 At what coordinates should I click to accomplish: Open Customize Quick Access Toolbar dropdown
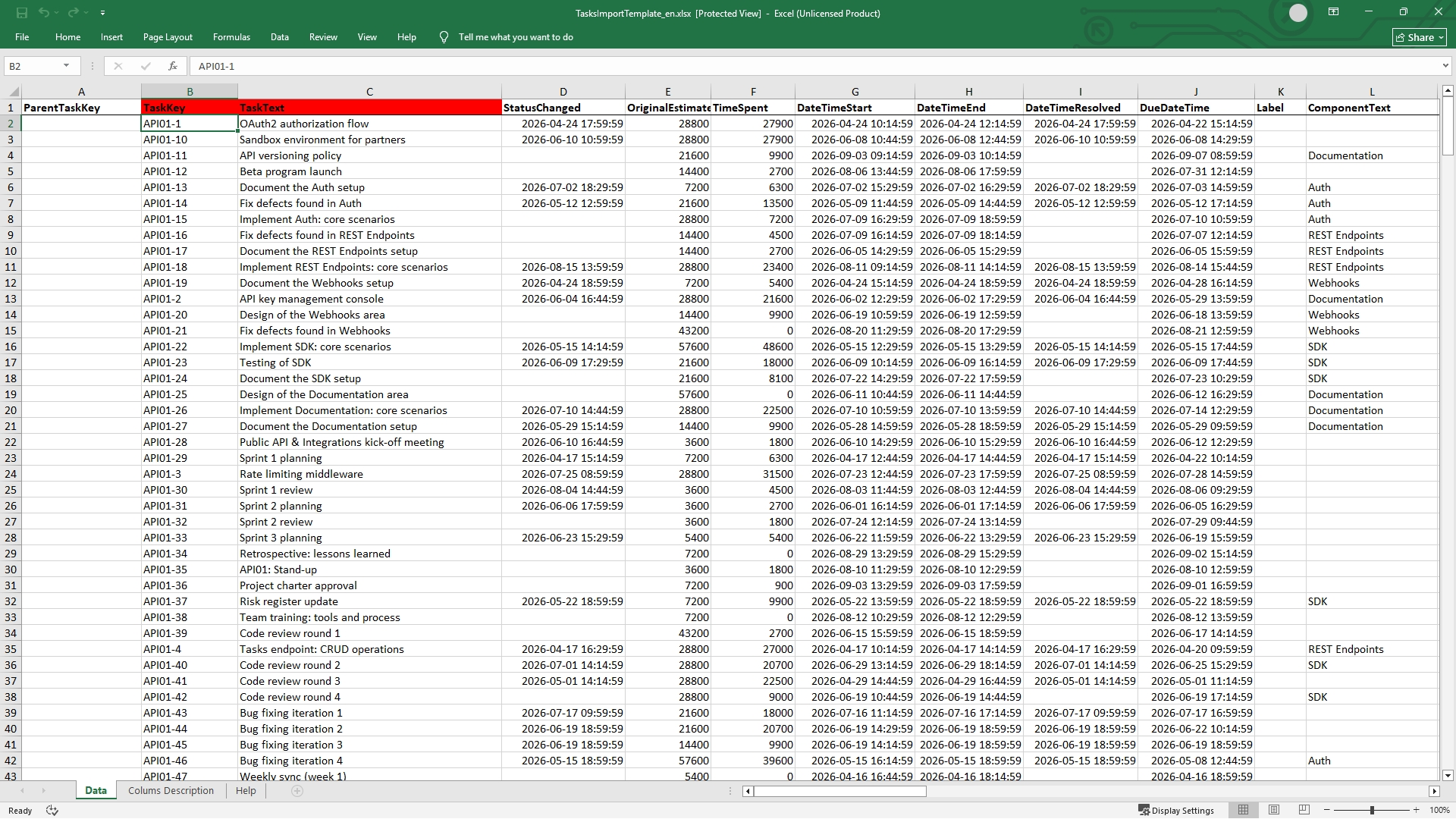pos(102,13)
